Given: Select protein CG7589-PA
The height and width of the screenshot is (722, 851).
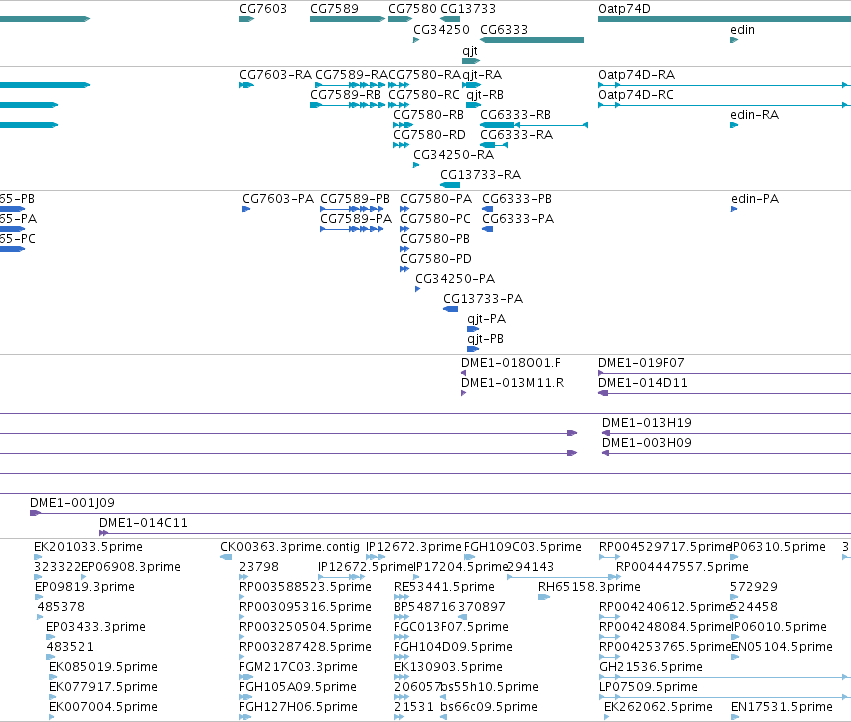Looking at the screenshot, I should click(356, 219).
